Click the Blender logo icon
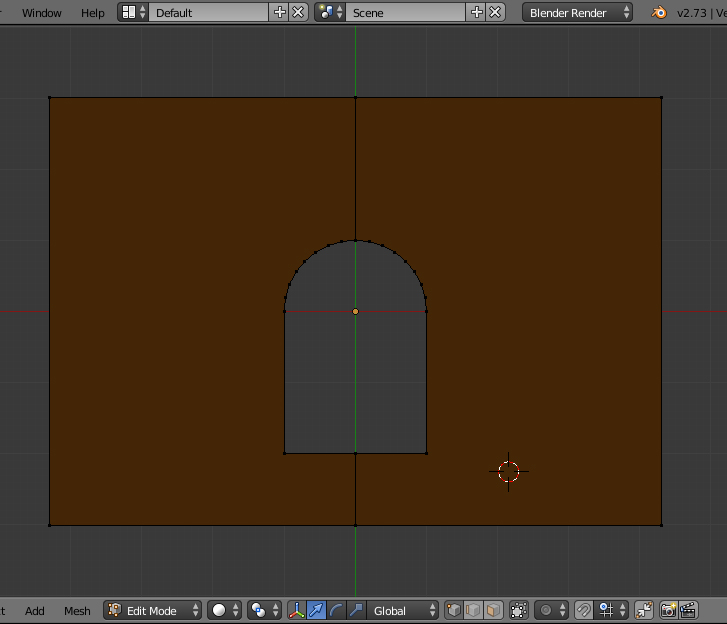Screen dimensions: 727x624 click(659, 13)
